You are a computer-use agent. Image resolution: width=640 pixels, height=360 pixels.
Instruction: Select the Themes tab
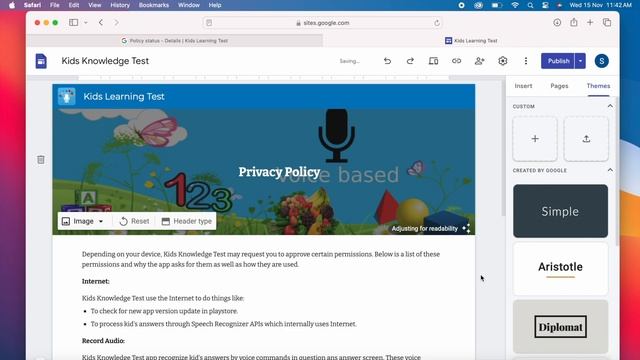[598, 86]
